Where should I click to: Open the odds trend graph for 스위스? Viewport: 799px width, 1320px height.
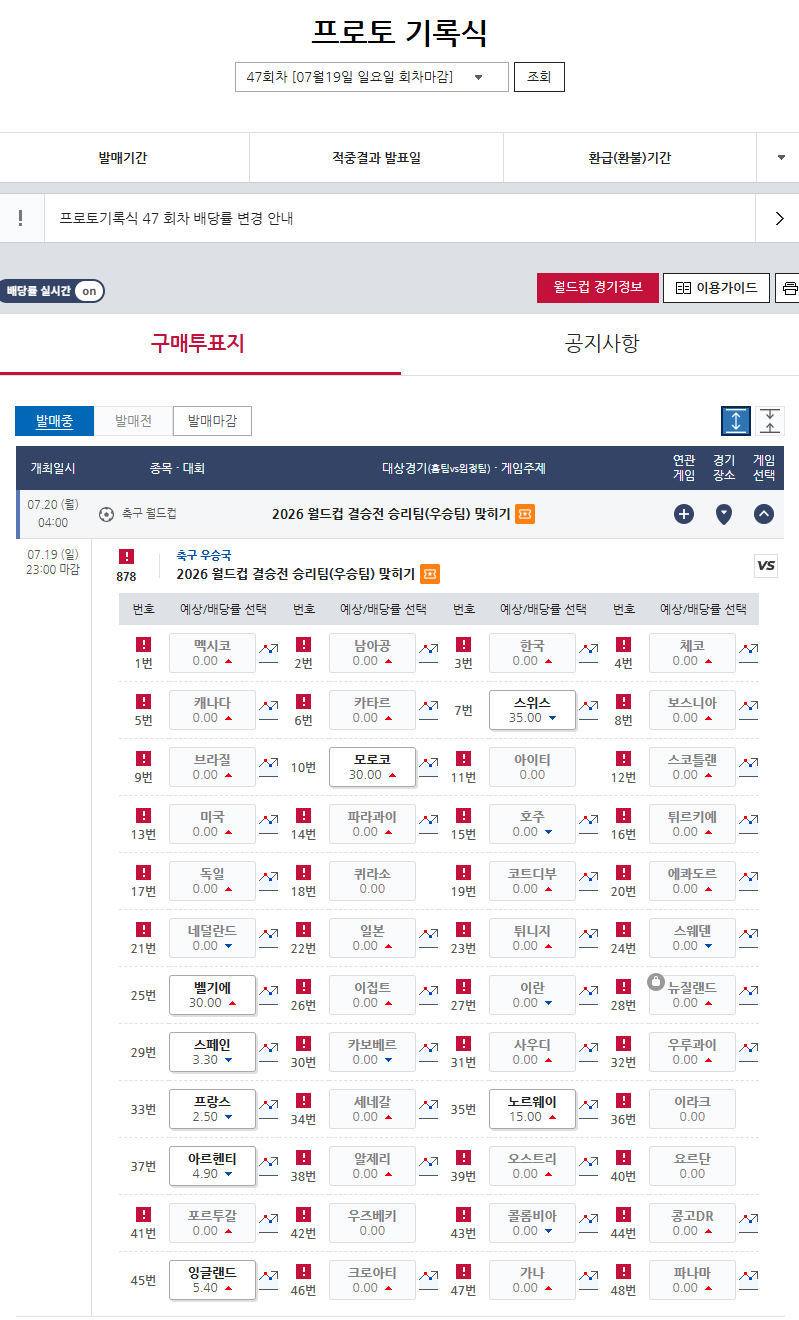click(588, 710)
